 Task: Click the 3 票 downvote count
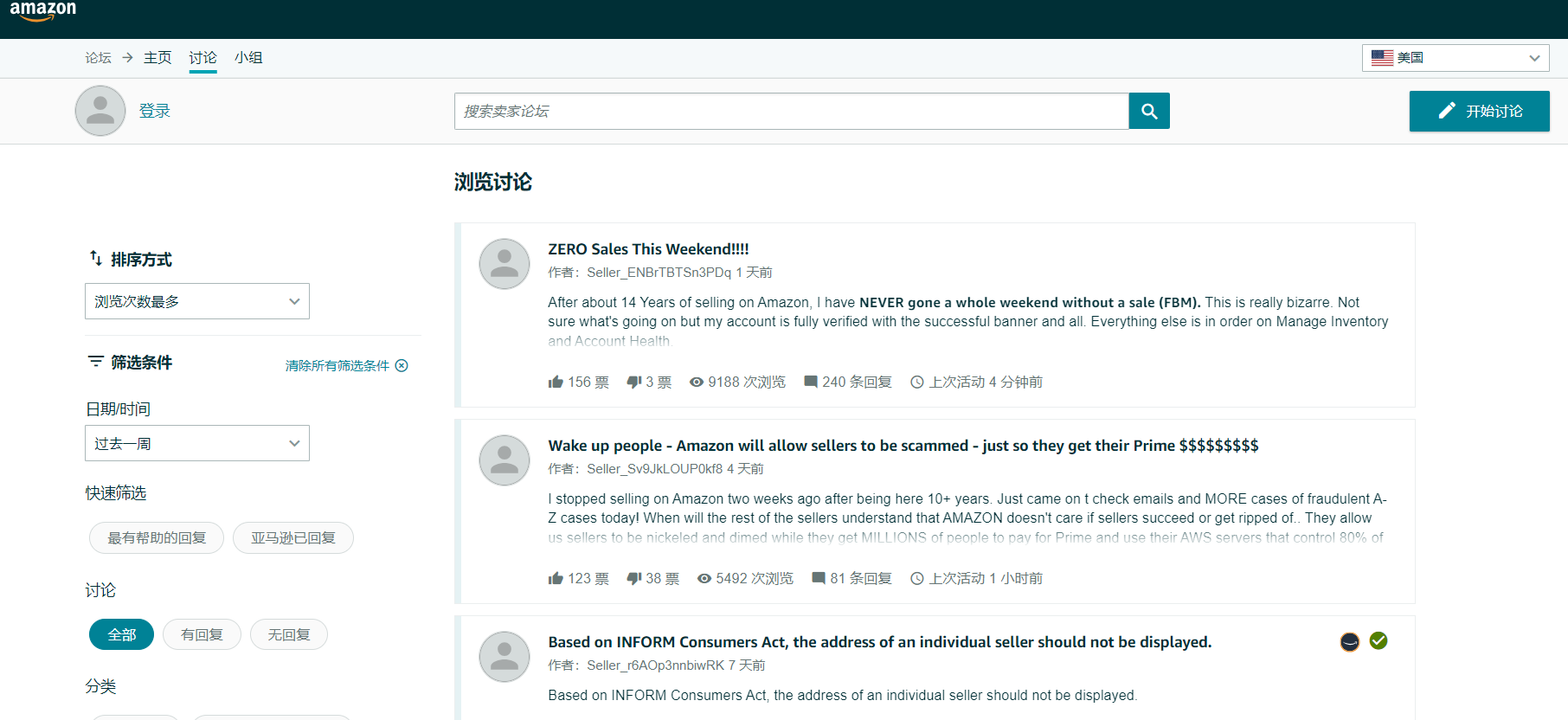(x=659, y=382)
